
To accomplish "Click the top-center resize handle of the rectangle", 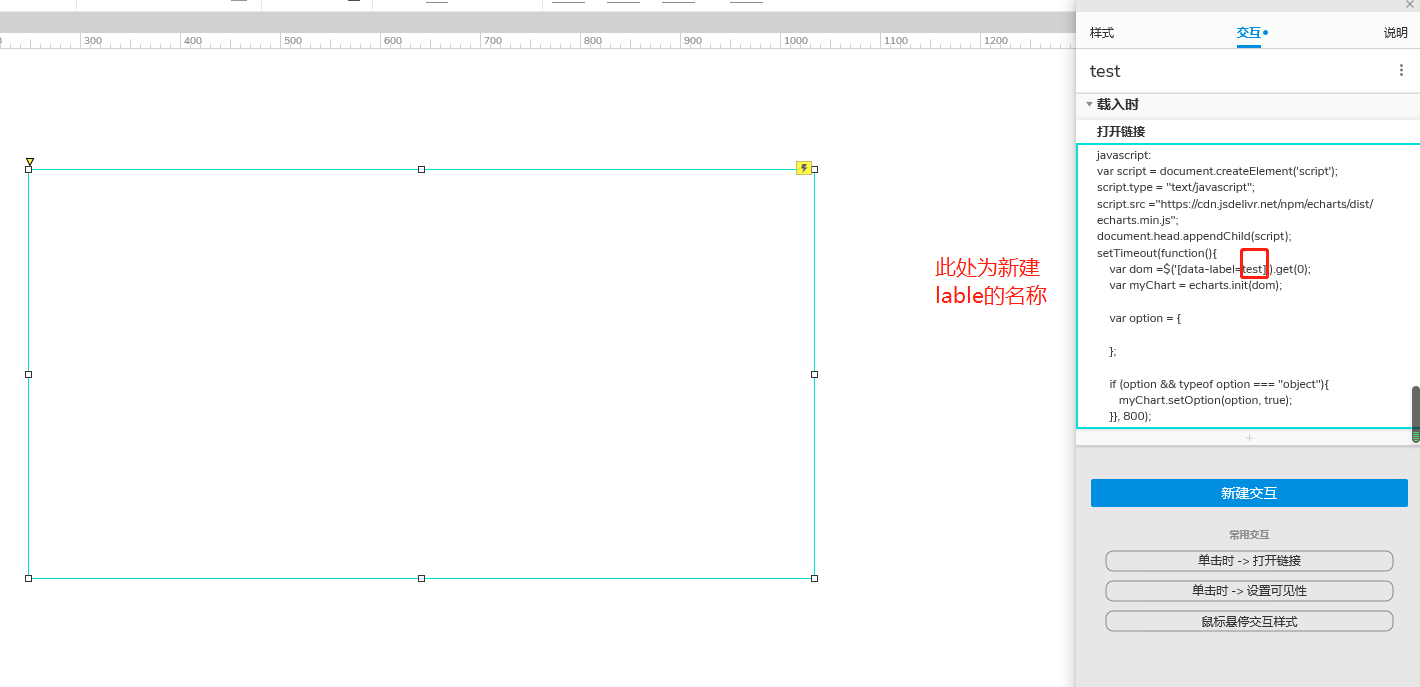I will click(x=420, y=168).
